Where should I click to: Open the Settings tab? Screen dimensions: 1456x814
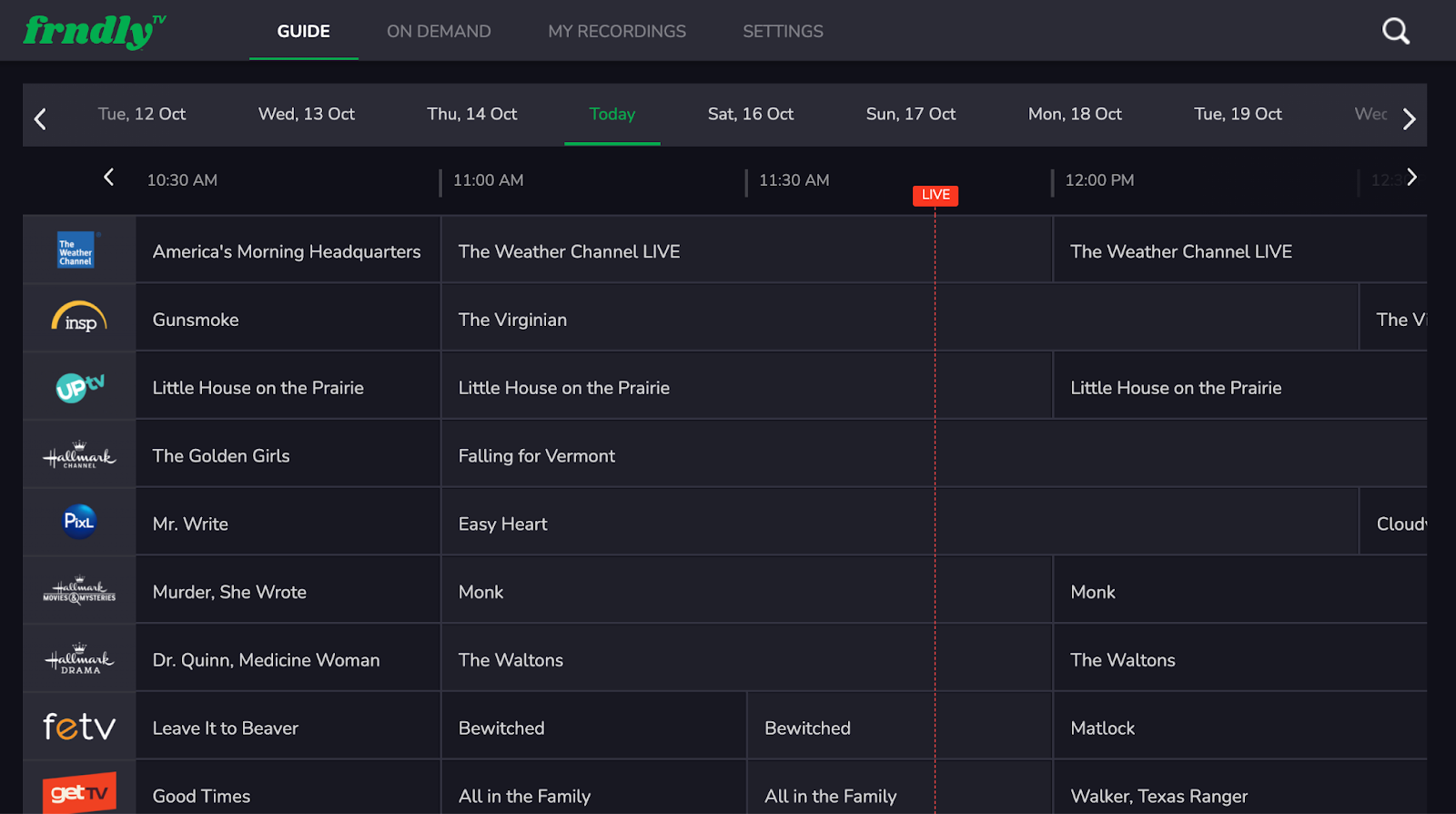[783, 31]
